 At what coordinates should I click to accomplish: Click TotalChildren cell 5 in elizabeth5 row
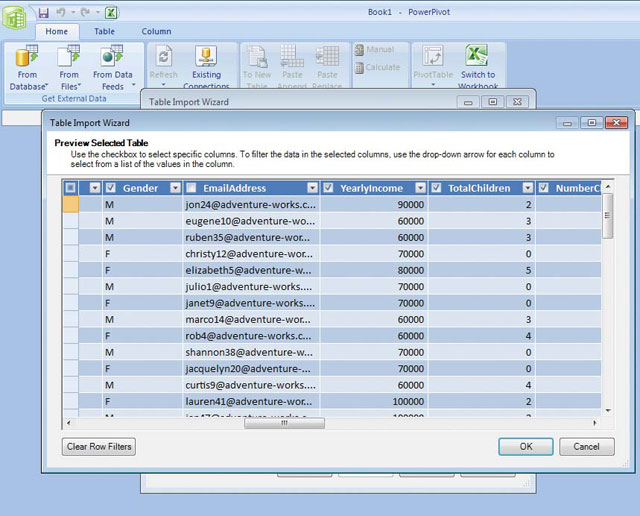pyautogui.click(x=481, y=270)
